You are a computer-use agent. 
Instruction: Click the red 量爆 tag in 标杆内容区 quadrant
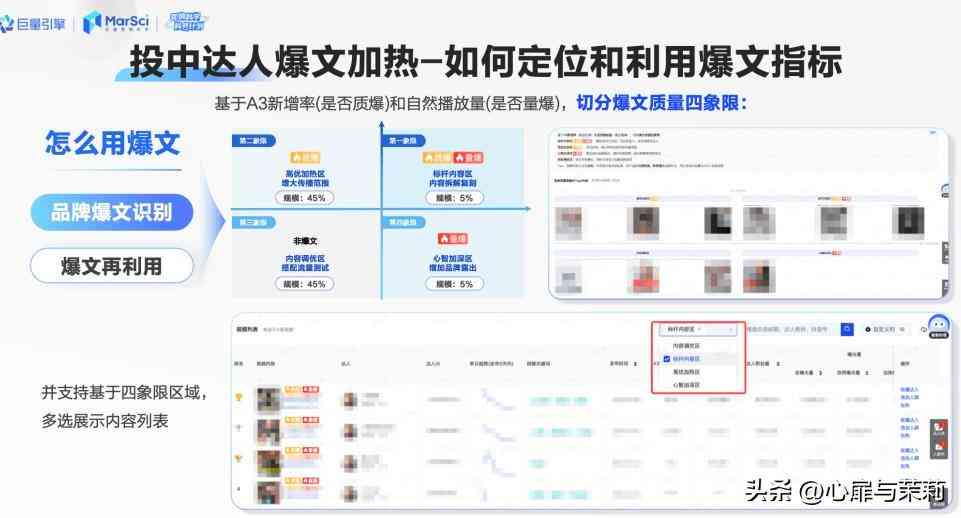pyautogui.click(x=468, y=158)
